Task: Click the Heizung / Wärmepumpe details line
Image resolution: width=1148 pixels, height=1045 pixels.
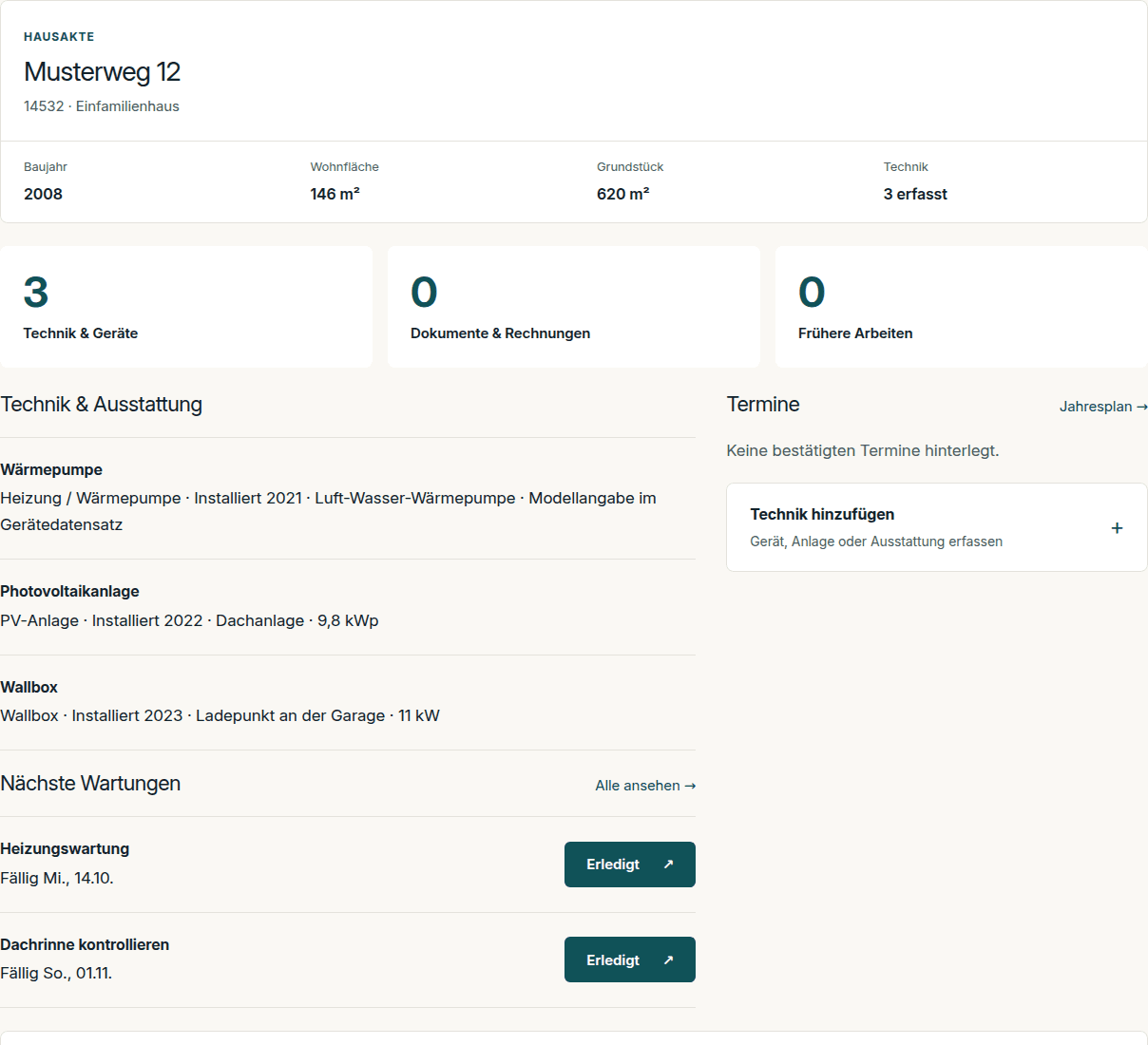Action: (328, 511)
